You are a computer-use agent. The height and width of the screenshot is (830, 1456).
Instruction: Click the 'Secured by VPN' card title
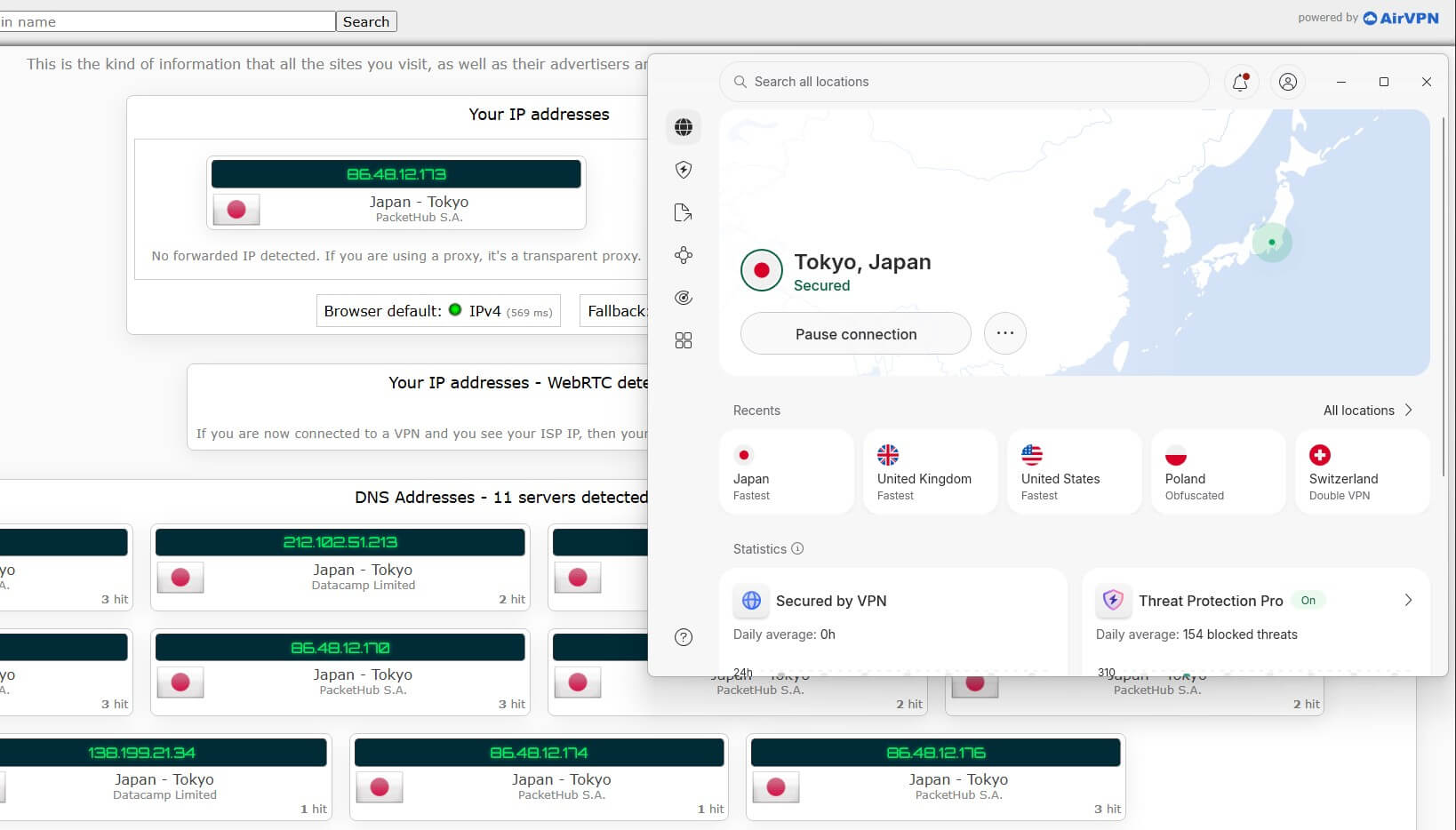click(x=831, y=601)
